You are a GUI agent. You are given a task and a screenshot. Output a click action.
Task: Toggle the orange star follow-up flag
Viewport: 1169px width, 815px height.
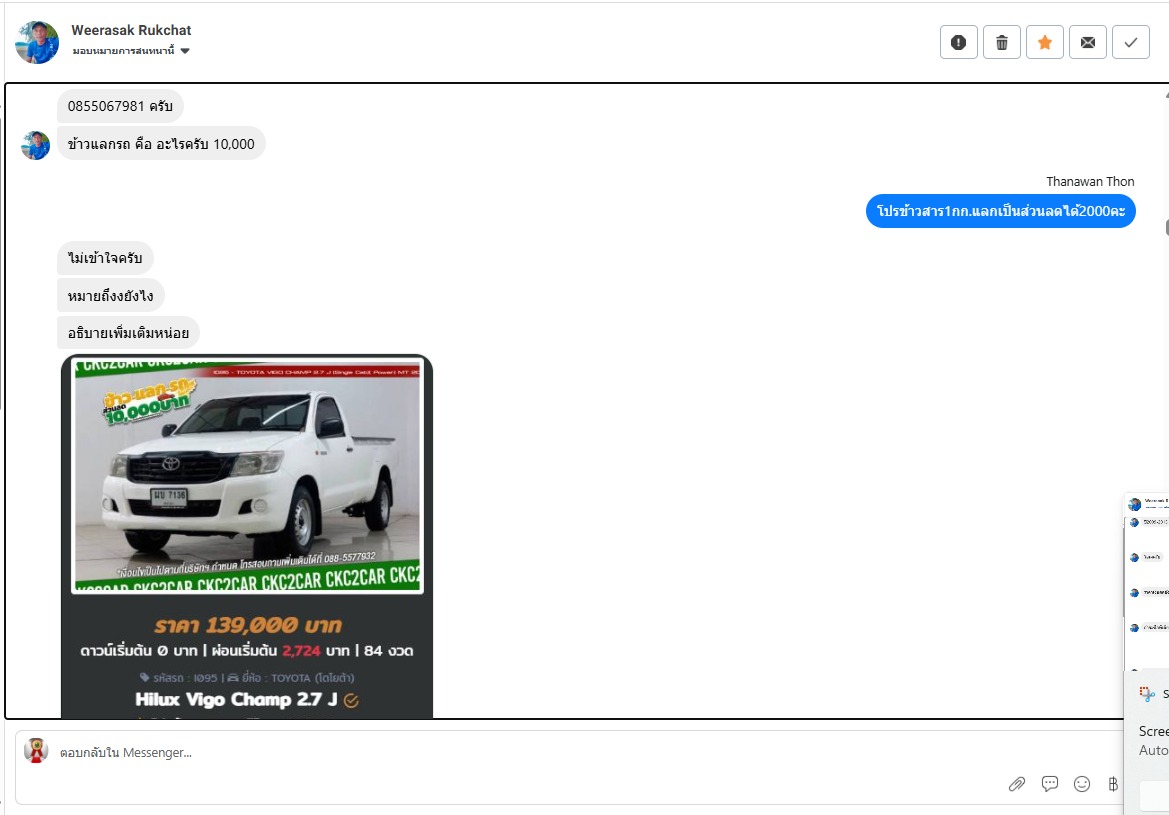(x=1044, y=42)
